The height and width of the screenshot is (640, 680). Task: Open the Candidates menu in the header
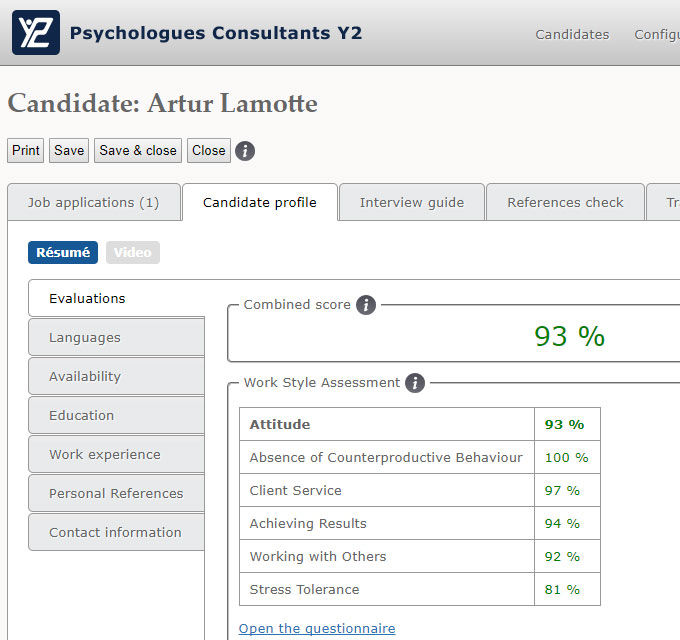[572, 34]
